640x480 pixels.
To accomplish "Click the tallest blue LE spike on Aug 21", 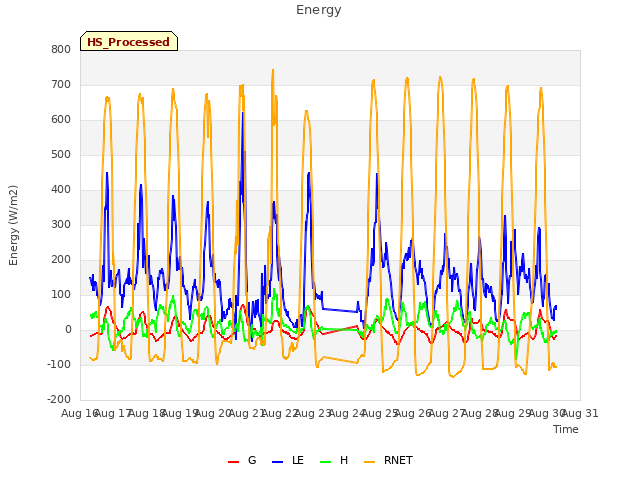I will [242, 113].
